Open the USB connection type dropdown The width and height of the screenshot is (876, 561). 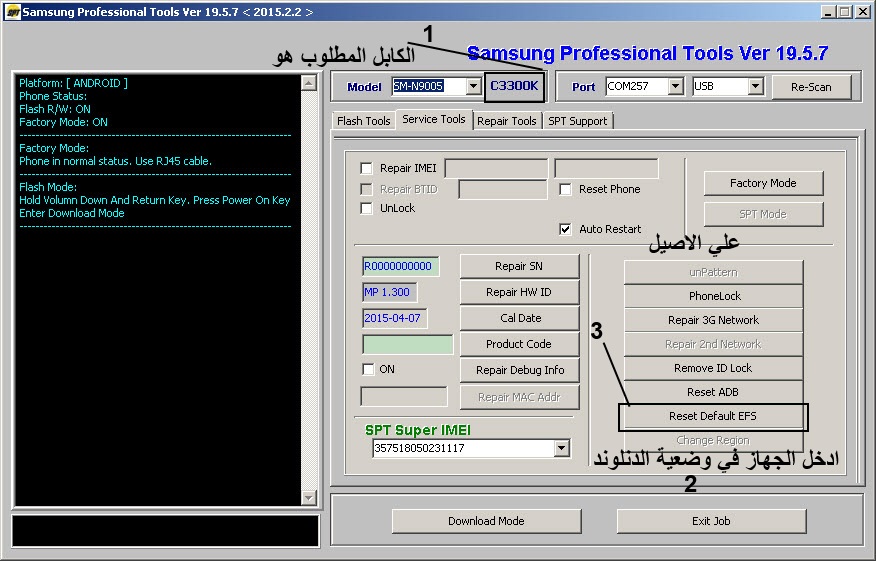pos(755,86)
